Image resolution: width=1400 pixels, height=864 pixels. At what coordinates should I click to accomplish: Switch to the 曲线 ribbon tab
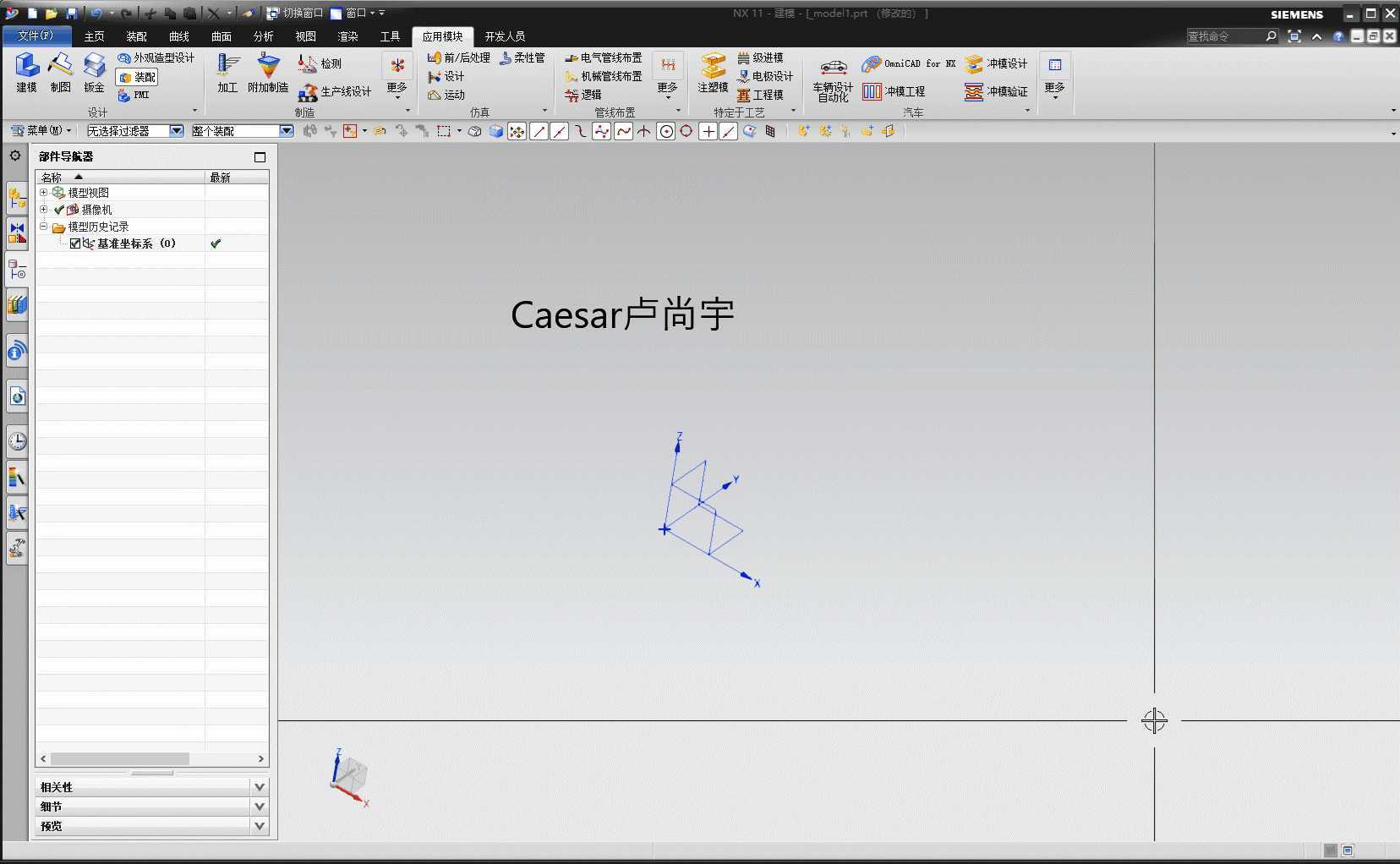(x=178, y=36)
